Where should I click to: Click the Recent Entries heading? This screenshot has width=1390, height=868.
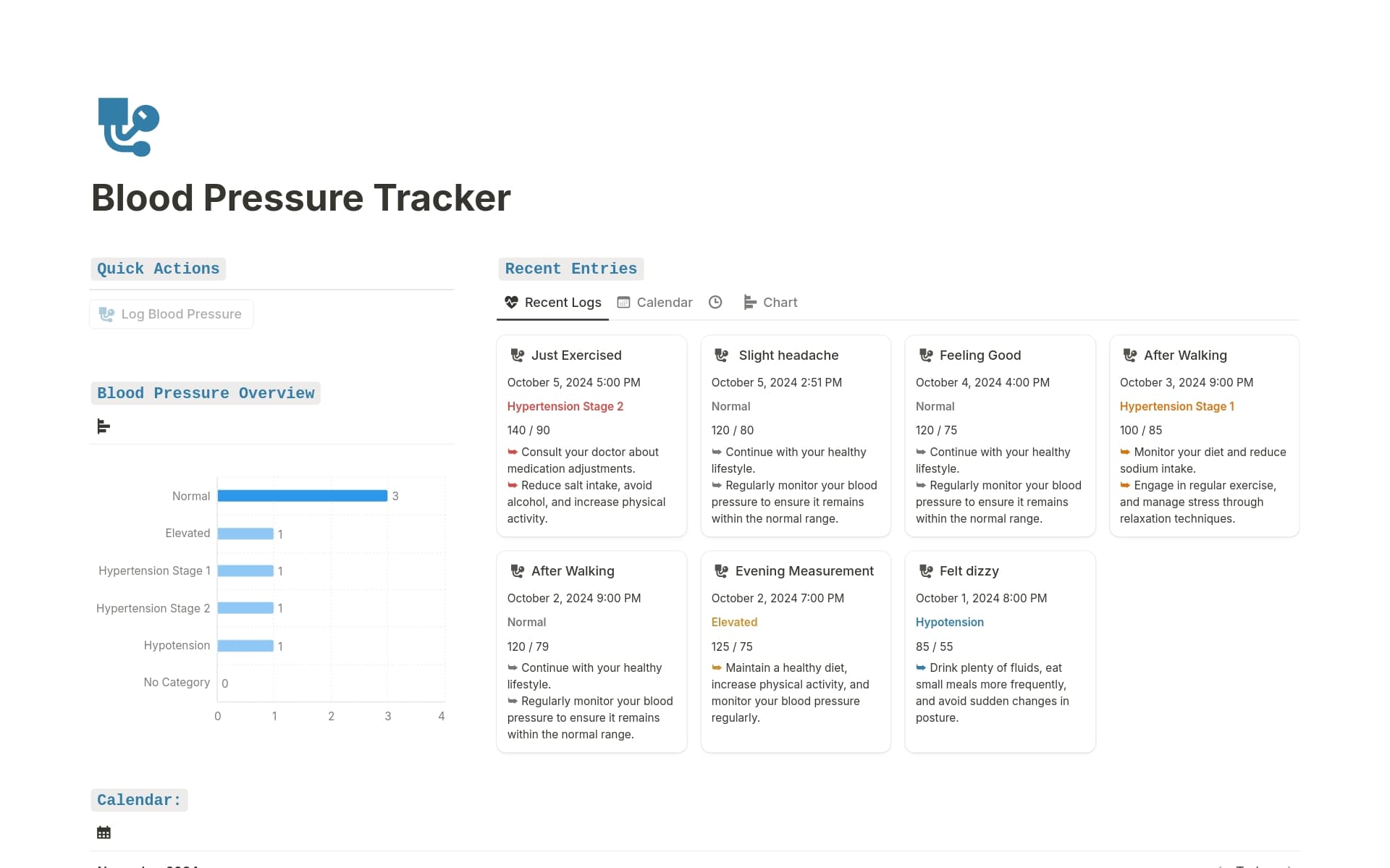click(x=570, y=269)
